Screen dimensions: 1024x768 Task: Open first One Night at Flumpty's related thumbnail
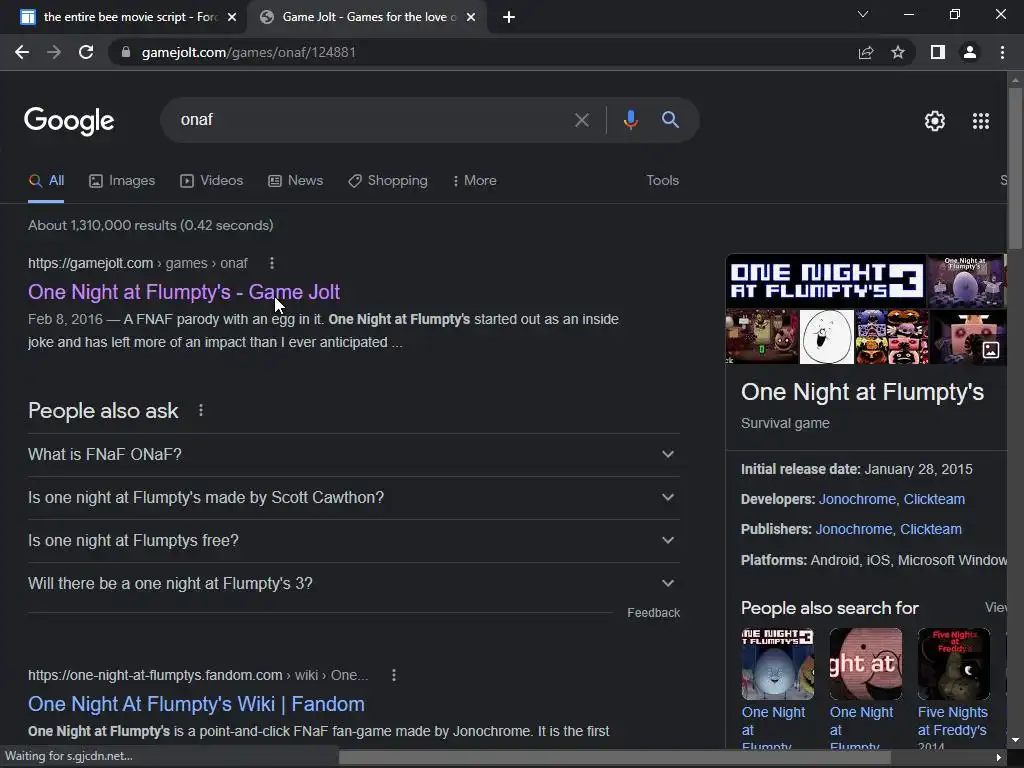point(777,664)
